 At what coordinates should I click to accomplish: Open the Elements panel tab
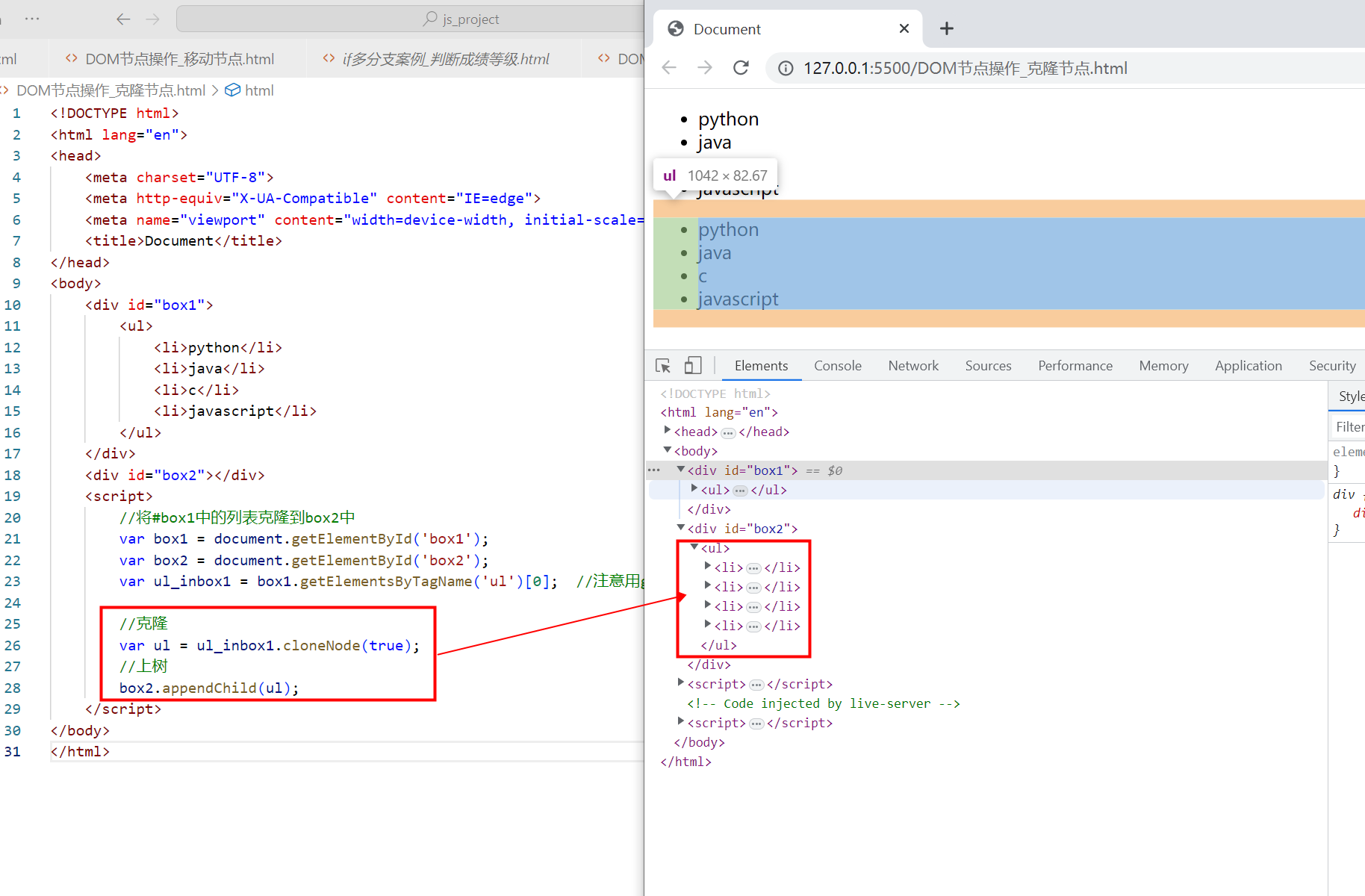point(761,366)
